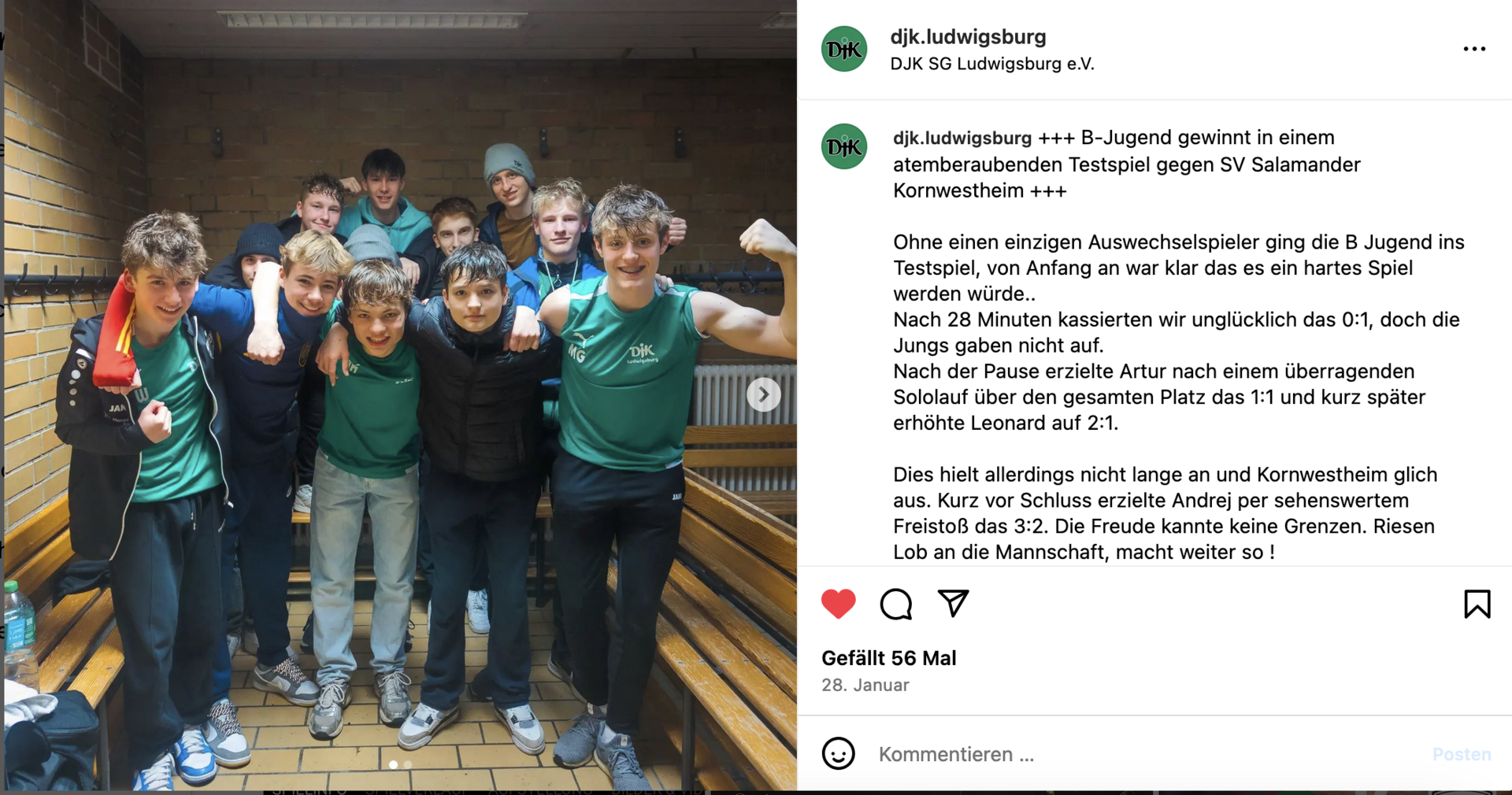Open comments with the speech bubble icon
Screen dimensions: 1512x795
(x=896, y=604)
